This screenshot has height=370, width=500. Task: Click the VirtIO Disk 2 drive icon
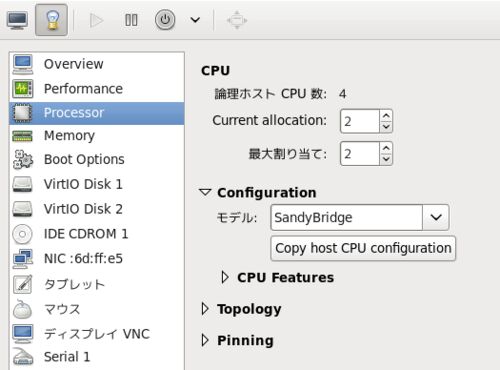click(23, 209)
